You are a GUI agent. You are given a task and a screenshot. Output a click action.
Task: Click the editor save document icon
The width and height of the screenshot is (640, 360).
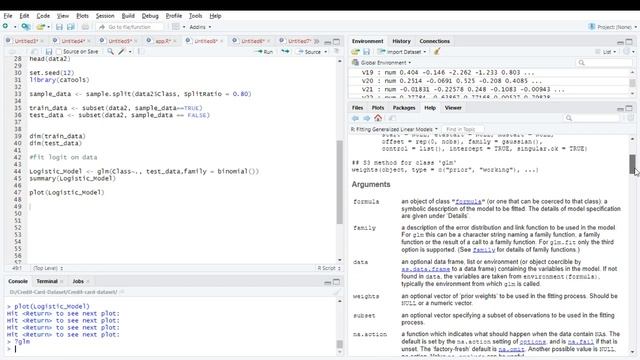[49, 52]
